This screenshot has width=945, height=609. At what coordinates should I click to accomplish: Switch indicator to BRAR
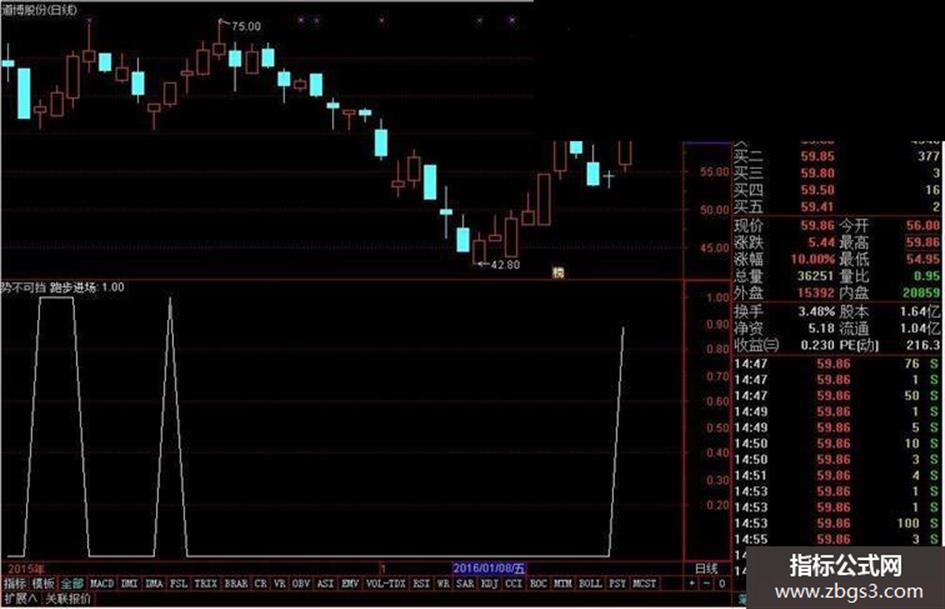pyautogui.click(x=236, y=584)
